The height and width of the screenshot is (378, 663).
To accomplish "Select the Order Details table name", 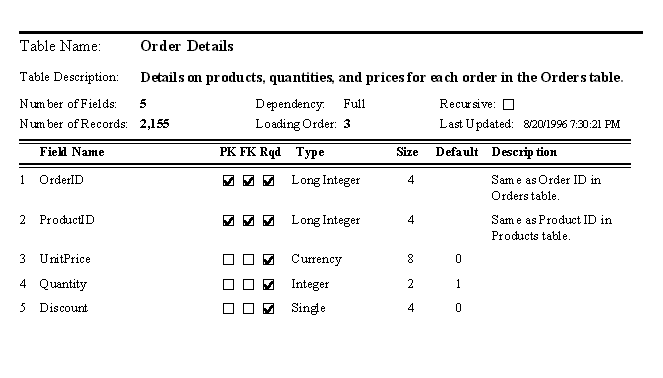I will coord(186,46).
